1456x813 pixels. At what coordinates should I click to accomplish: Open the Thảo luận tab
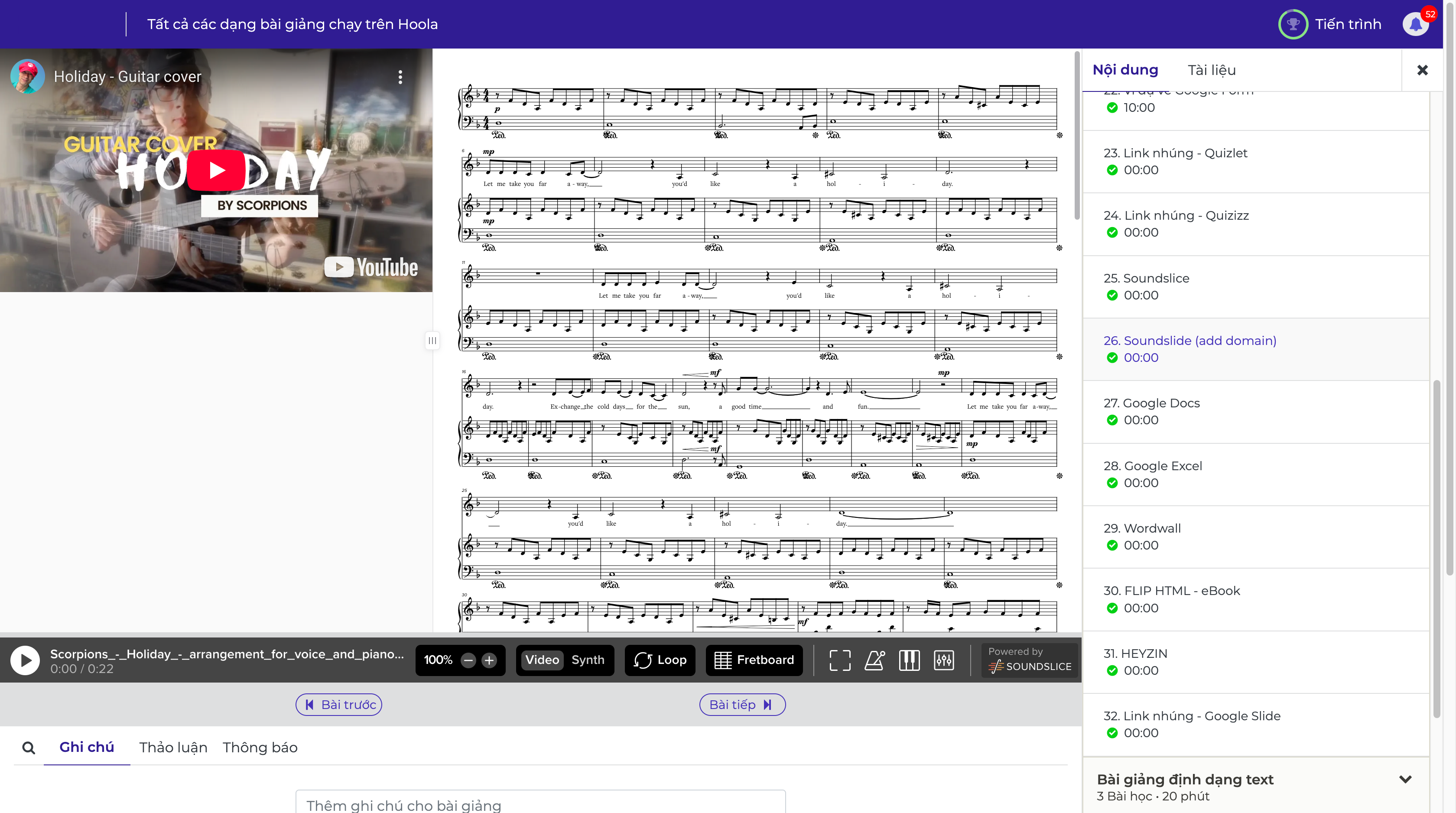click(173, 748)
